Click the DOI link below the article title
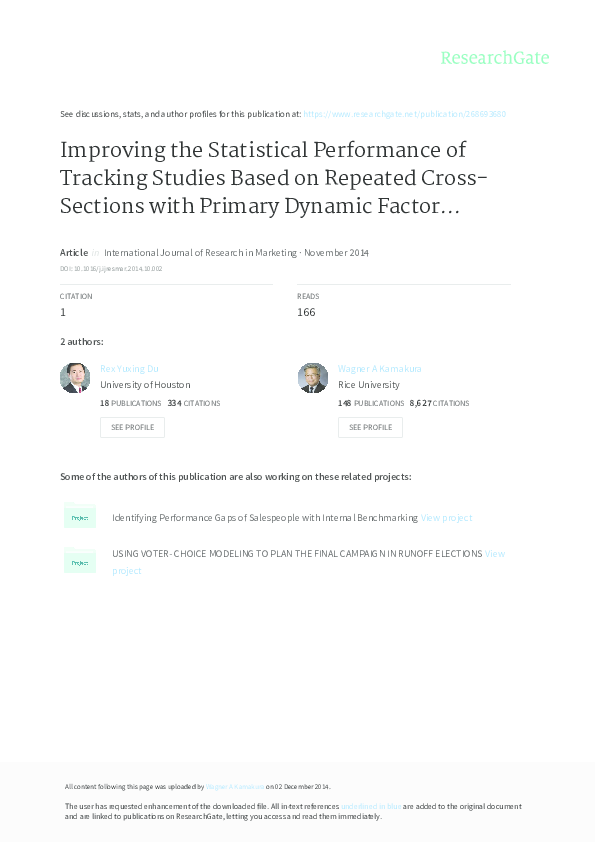Image resolution: width=595 pixels, height=842 pixels. point(112,268)
